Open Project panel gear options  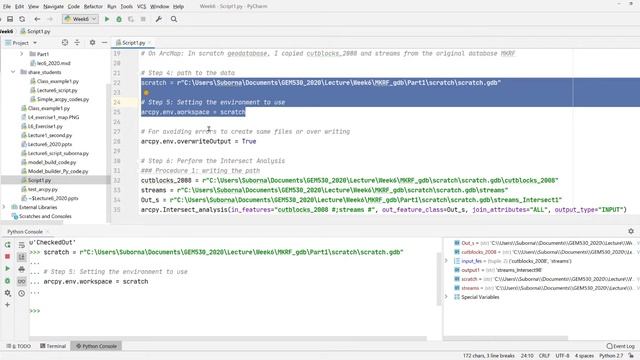(92, 42)
